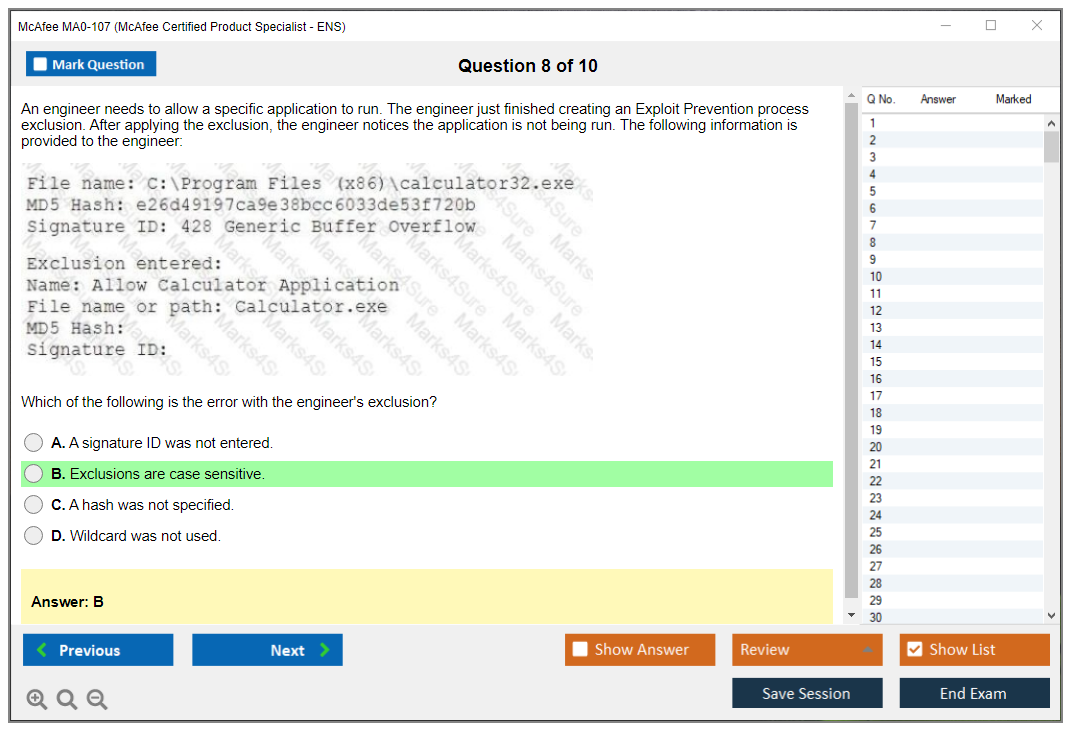This screenshot has width=1075, height=735.
Task: Toggle the Show Answer checkbox
Action: [581, 650]
